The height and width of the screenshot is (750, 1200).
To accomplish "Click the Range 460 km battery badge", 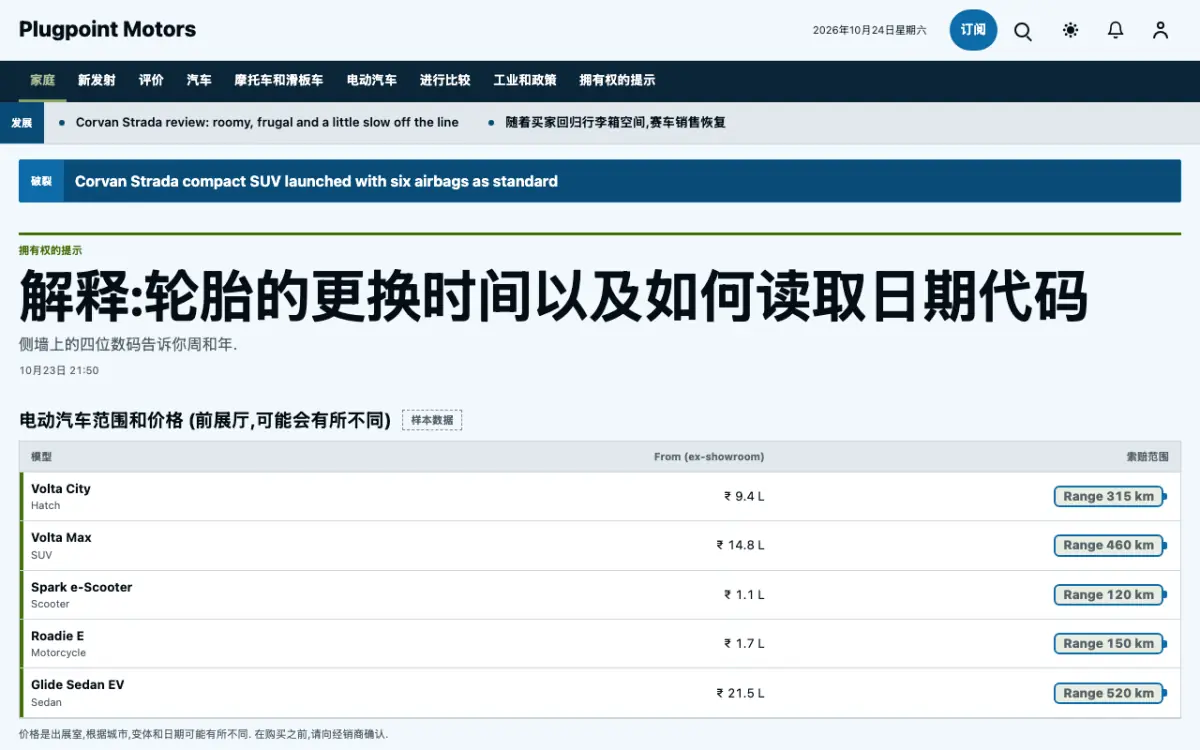I will [x=1110, y=545].
